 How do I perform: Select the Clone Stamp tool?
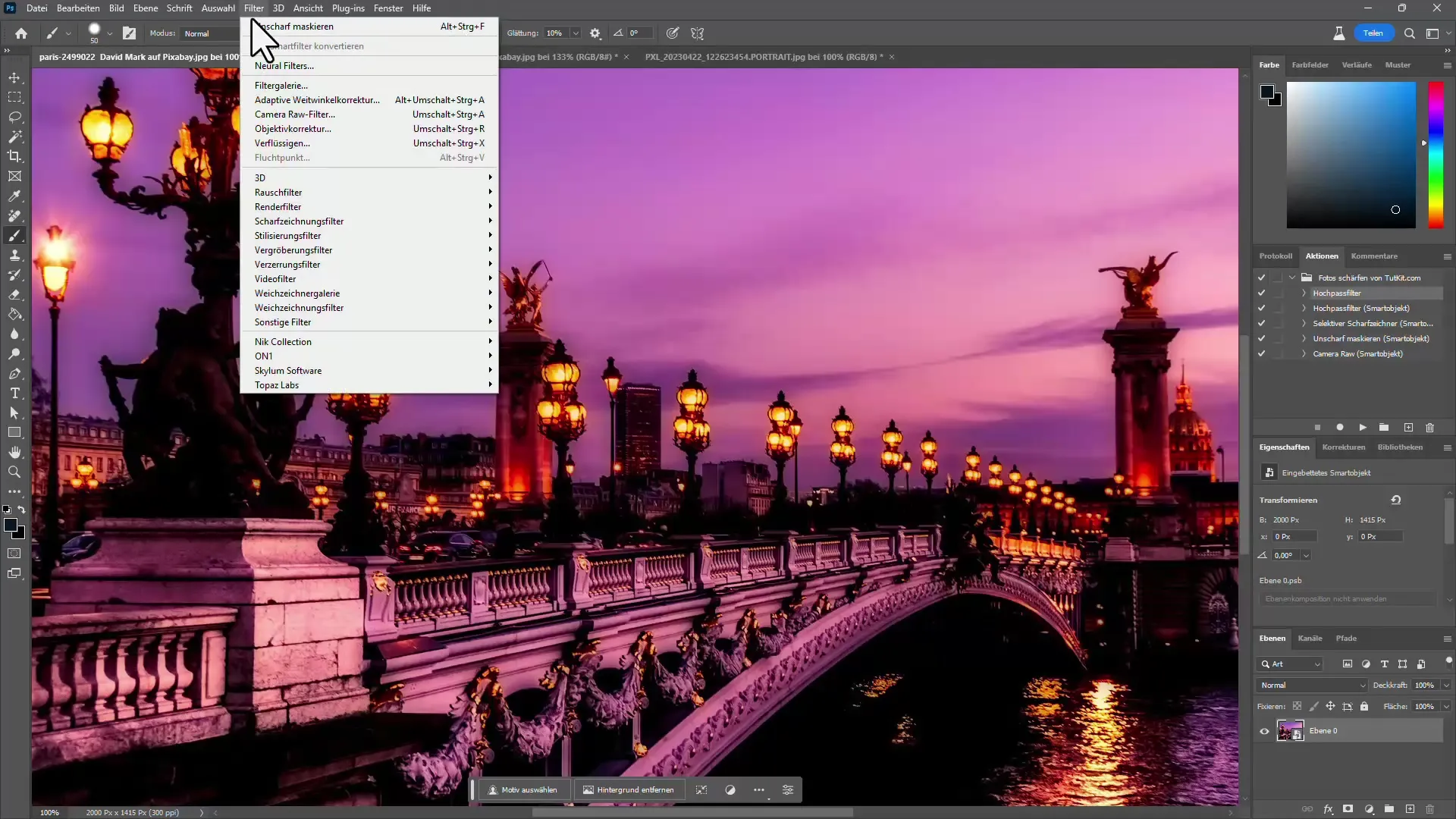(x=14, y=256)
